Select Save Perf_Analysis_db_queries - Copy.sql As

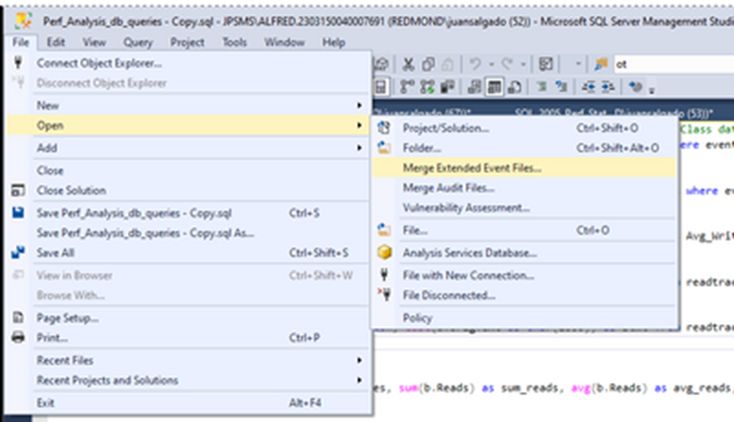187,233
